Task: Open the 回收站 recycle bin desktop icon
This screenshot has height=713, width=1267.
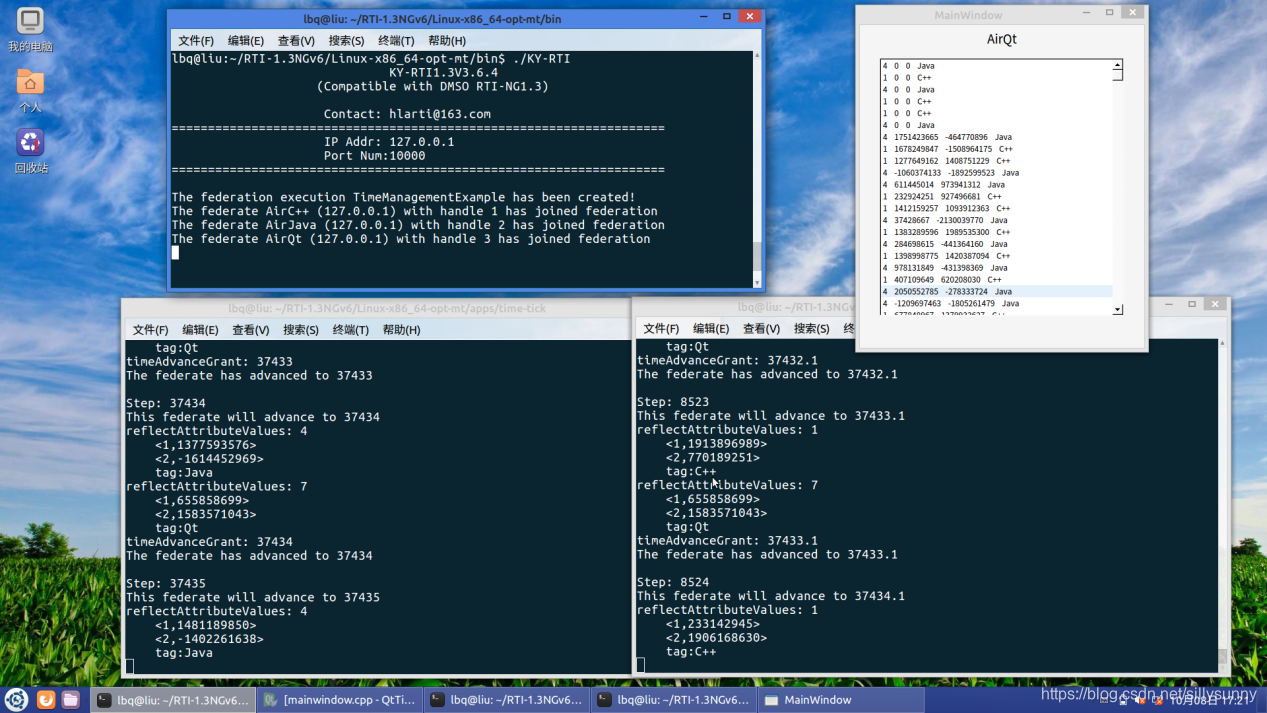Action: coord(30,150)
